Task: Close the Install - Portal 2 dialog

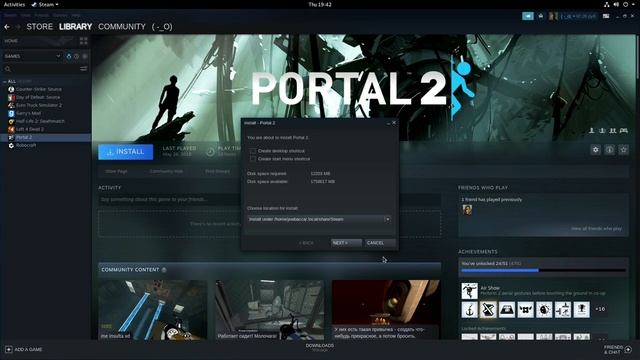Action: click(394, 122)
